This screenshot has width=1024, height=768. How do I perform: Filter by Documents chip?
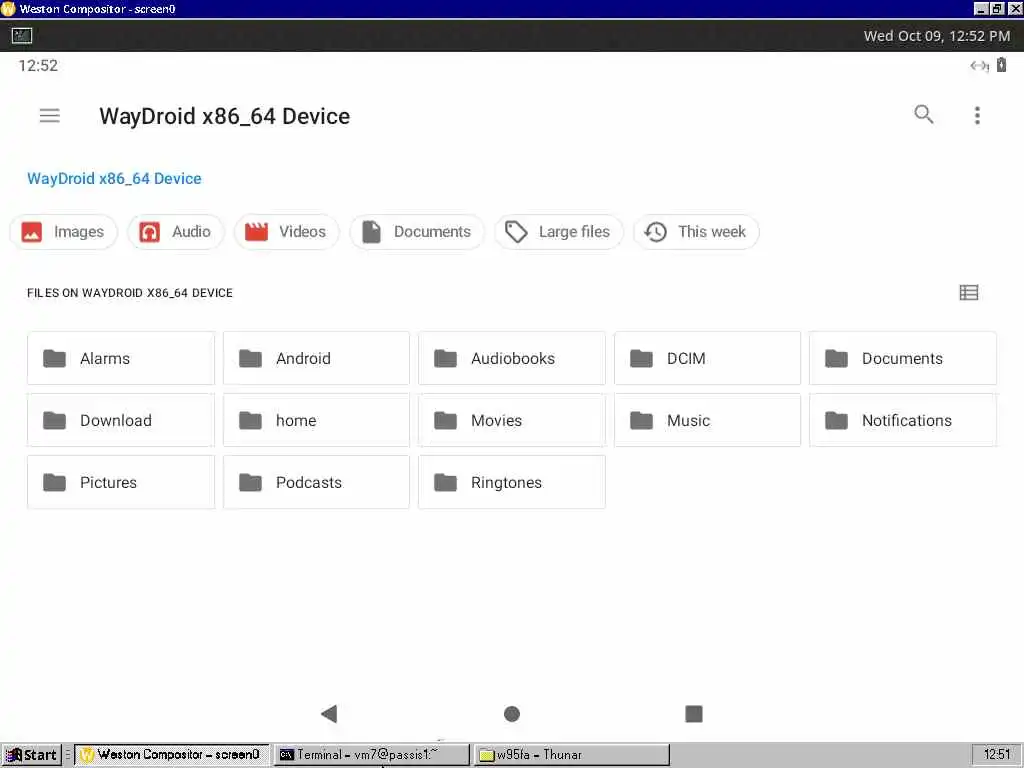click(x=417, y=232)
